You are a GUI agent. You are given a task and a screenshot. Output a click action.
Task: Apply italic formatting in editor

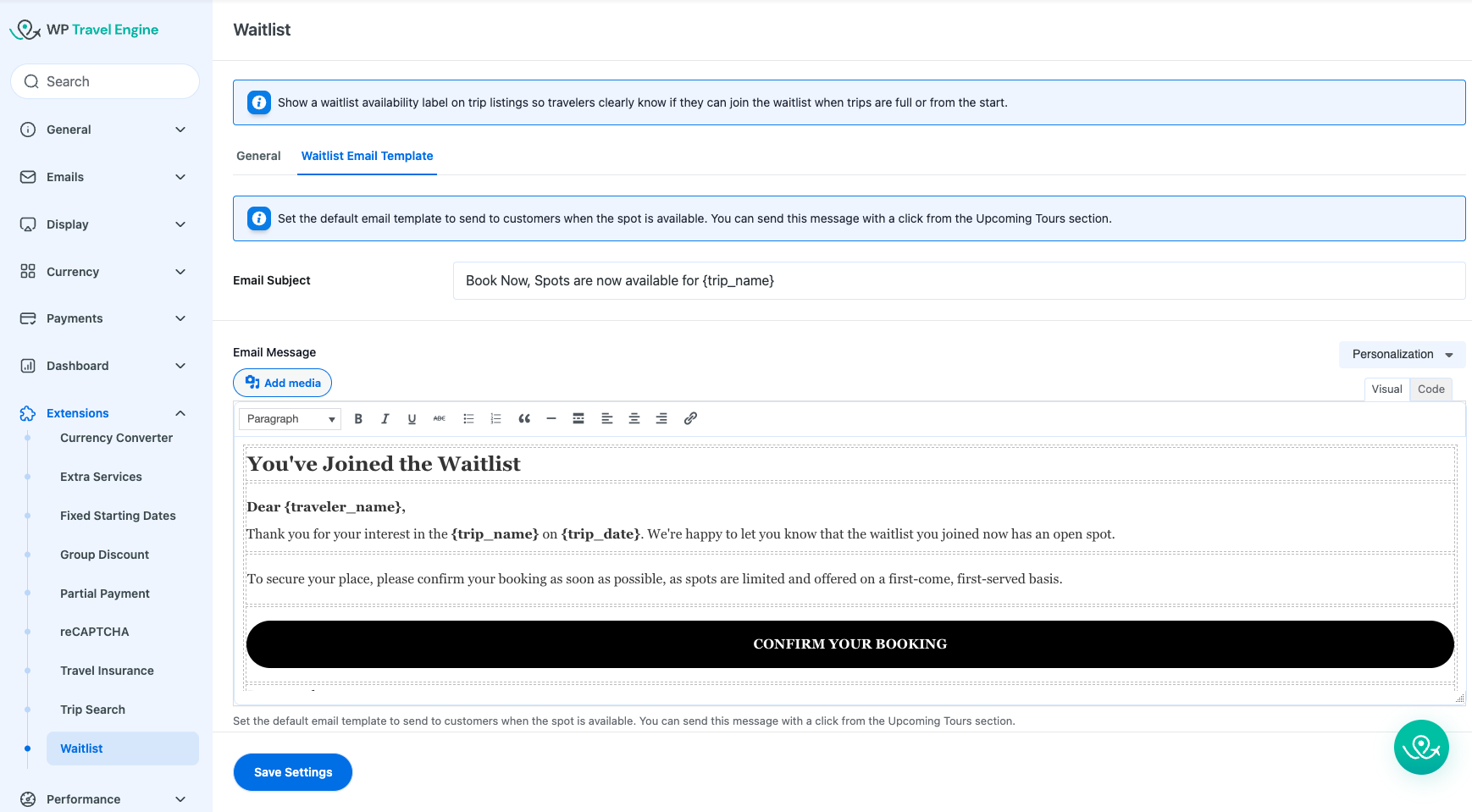tap(385, 418)
